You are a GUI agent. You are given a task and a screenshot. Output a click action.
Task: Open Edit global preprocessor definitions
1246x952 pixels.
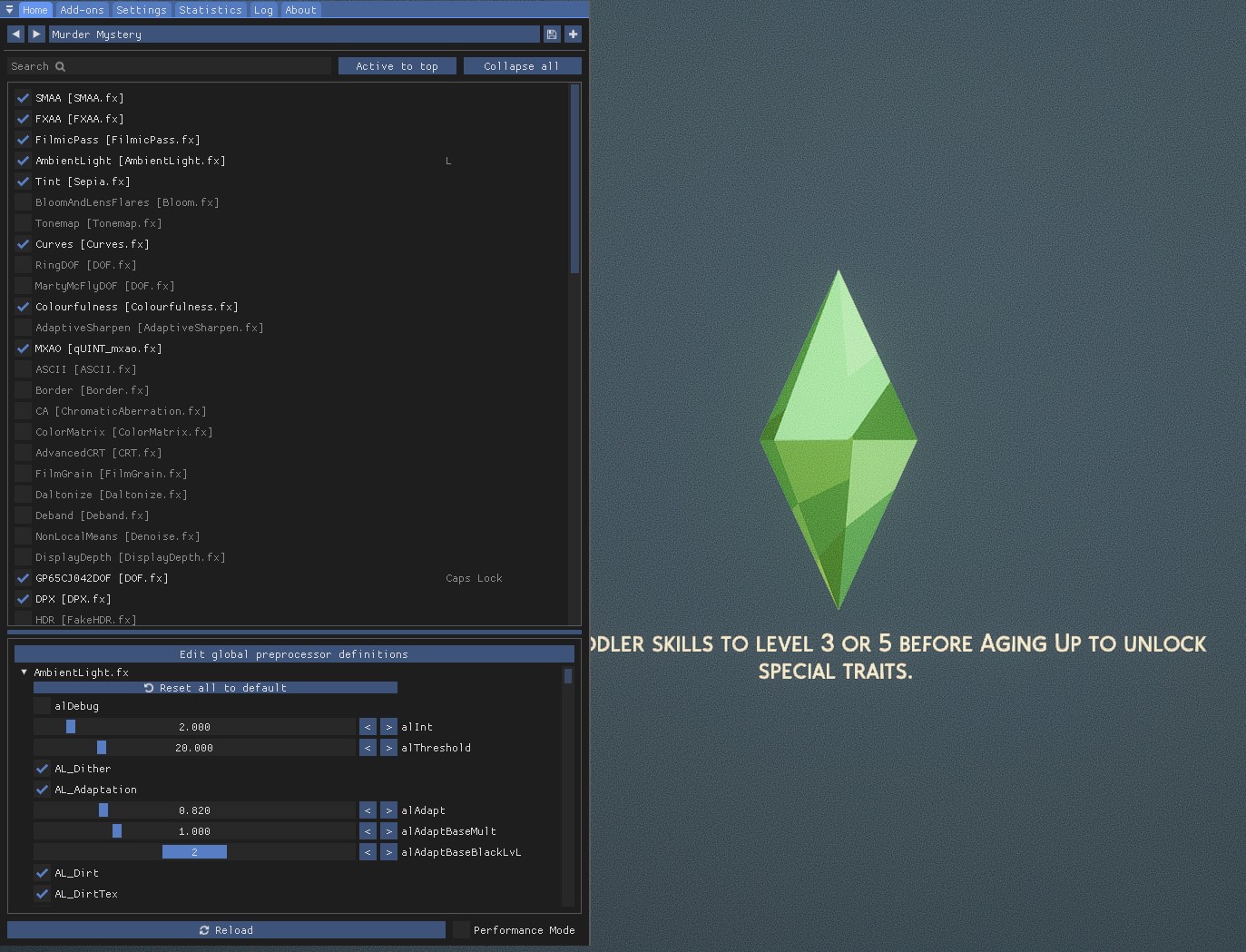click(x=294, y=654)
